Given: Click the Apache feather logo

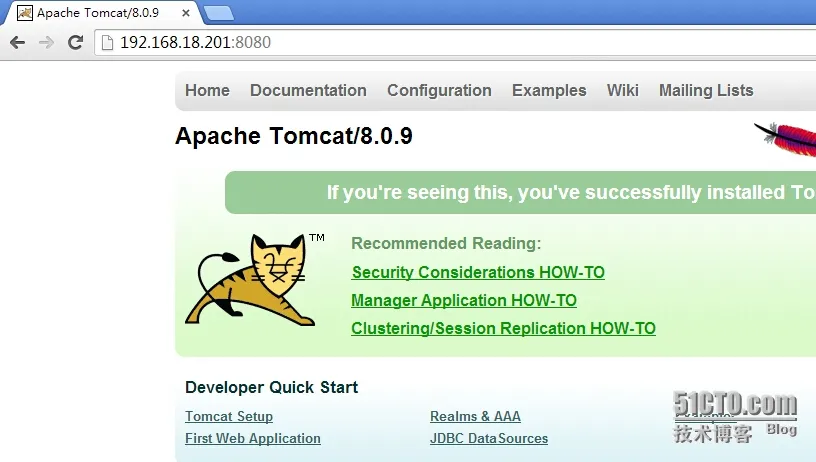Looking at the screenshot, I should (x=786, y=138).
